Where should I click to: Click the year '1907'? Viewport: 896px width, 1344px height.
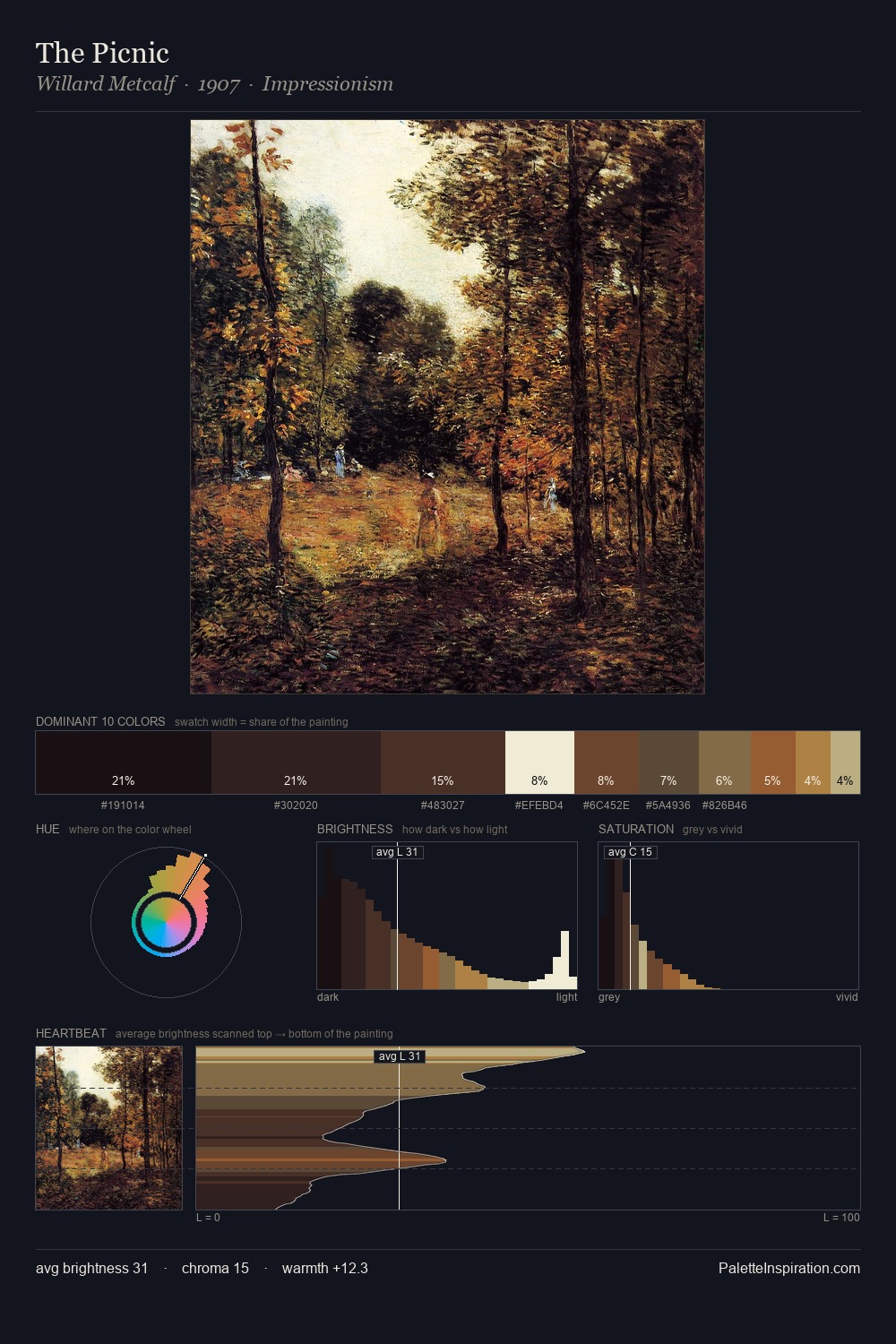point(219,85)
